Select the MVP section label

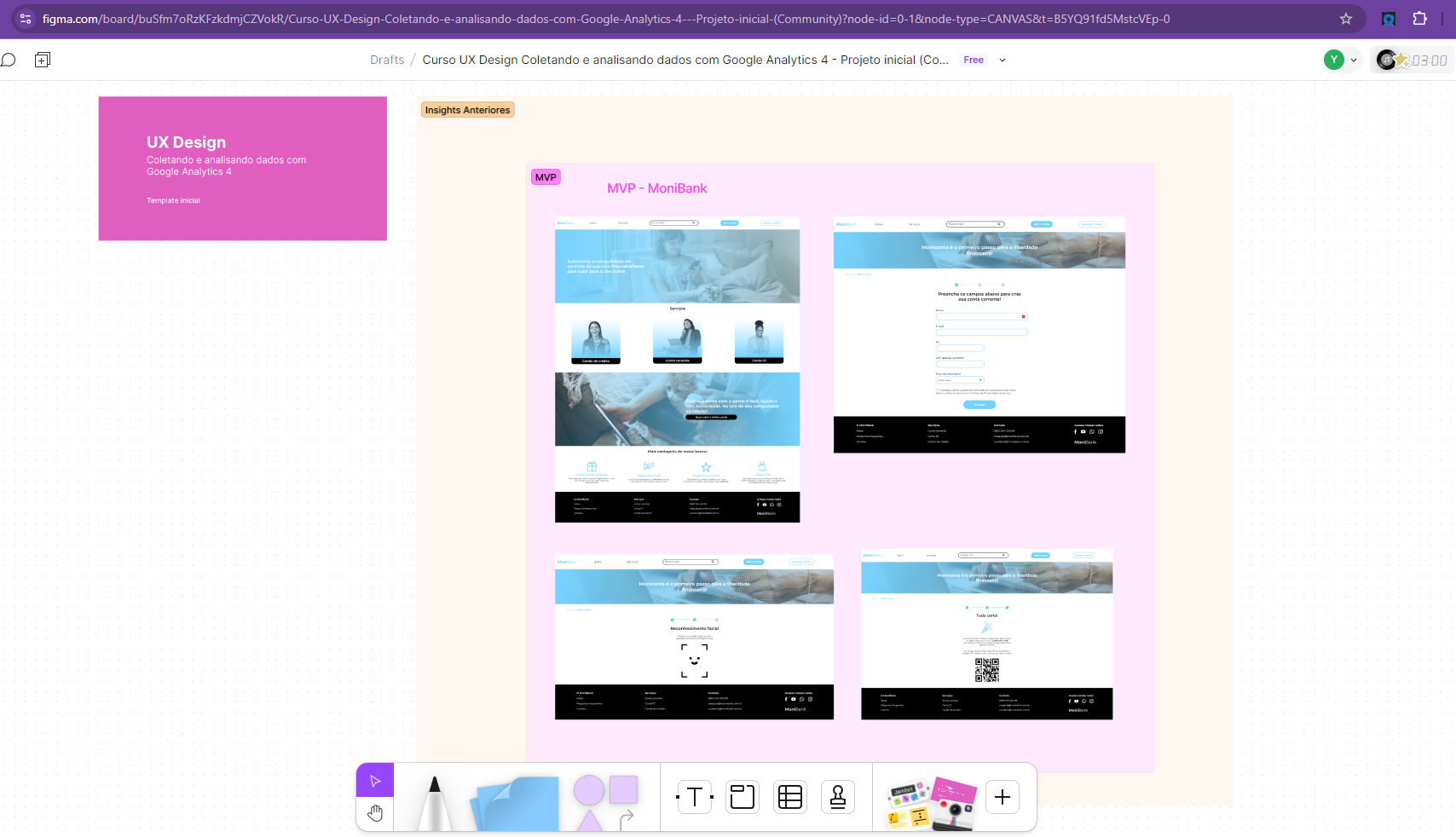(x=546, y=177)
